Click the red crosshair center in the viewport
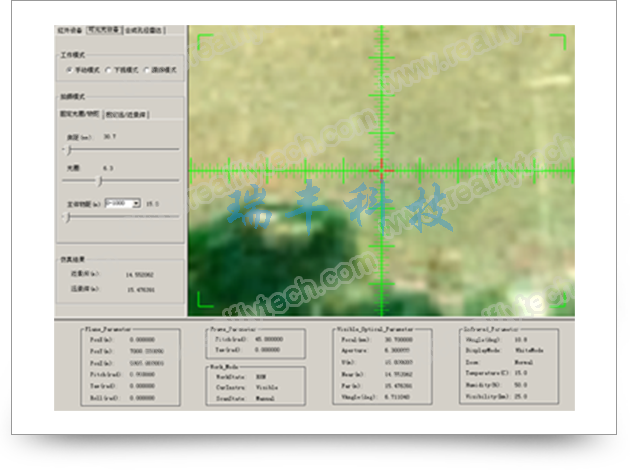The image size is (630, 470). [x=381, y=169]
